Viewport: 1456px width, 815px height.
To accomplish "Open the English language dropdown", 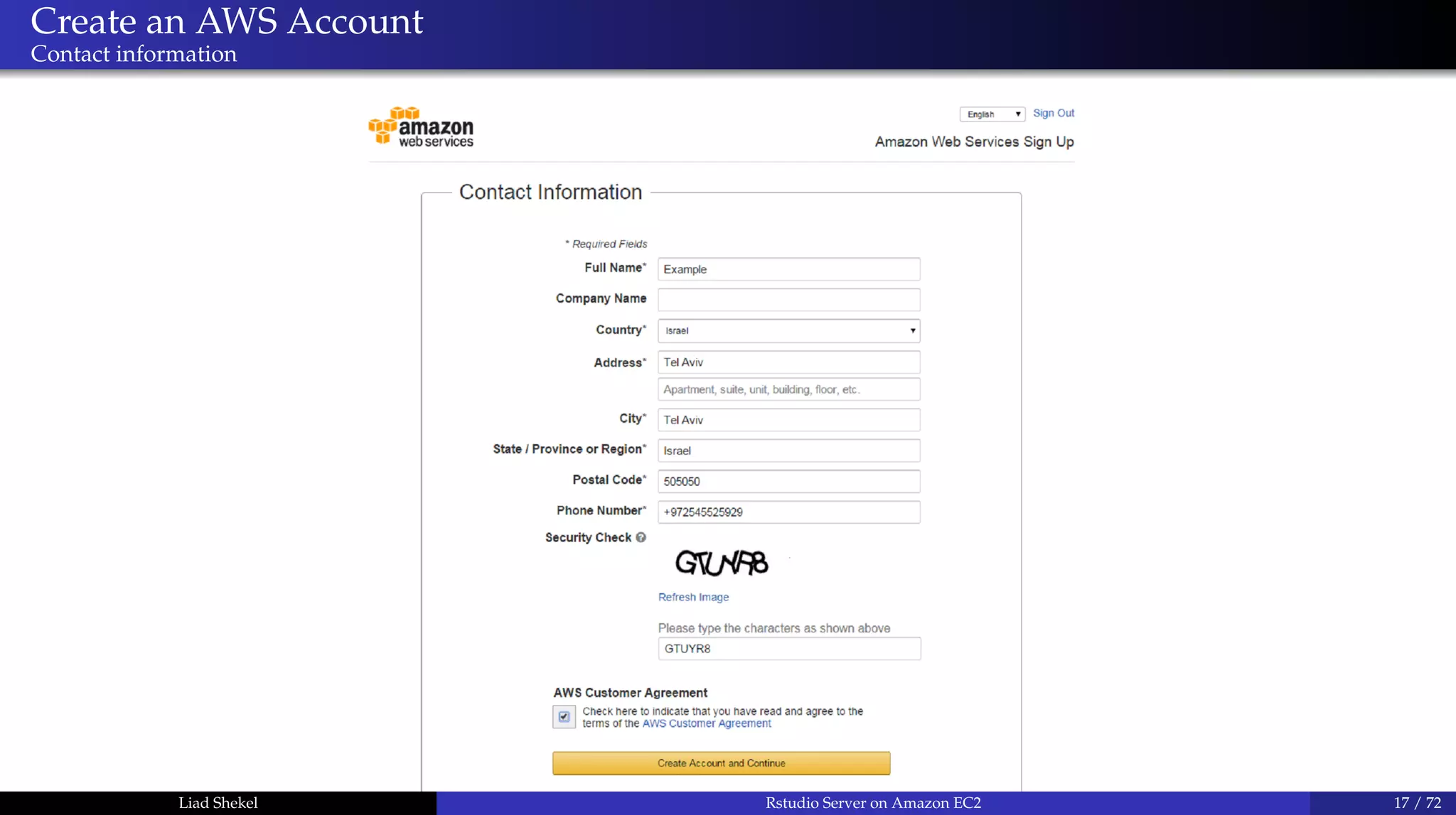I will 992,114.
